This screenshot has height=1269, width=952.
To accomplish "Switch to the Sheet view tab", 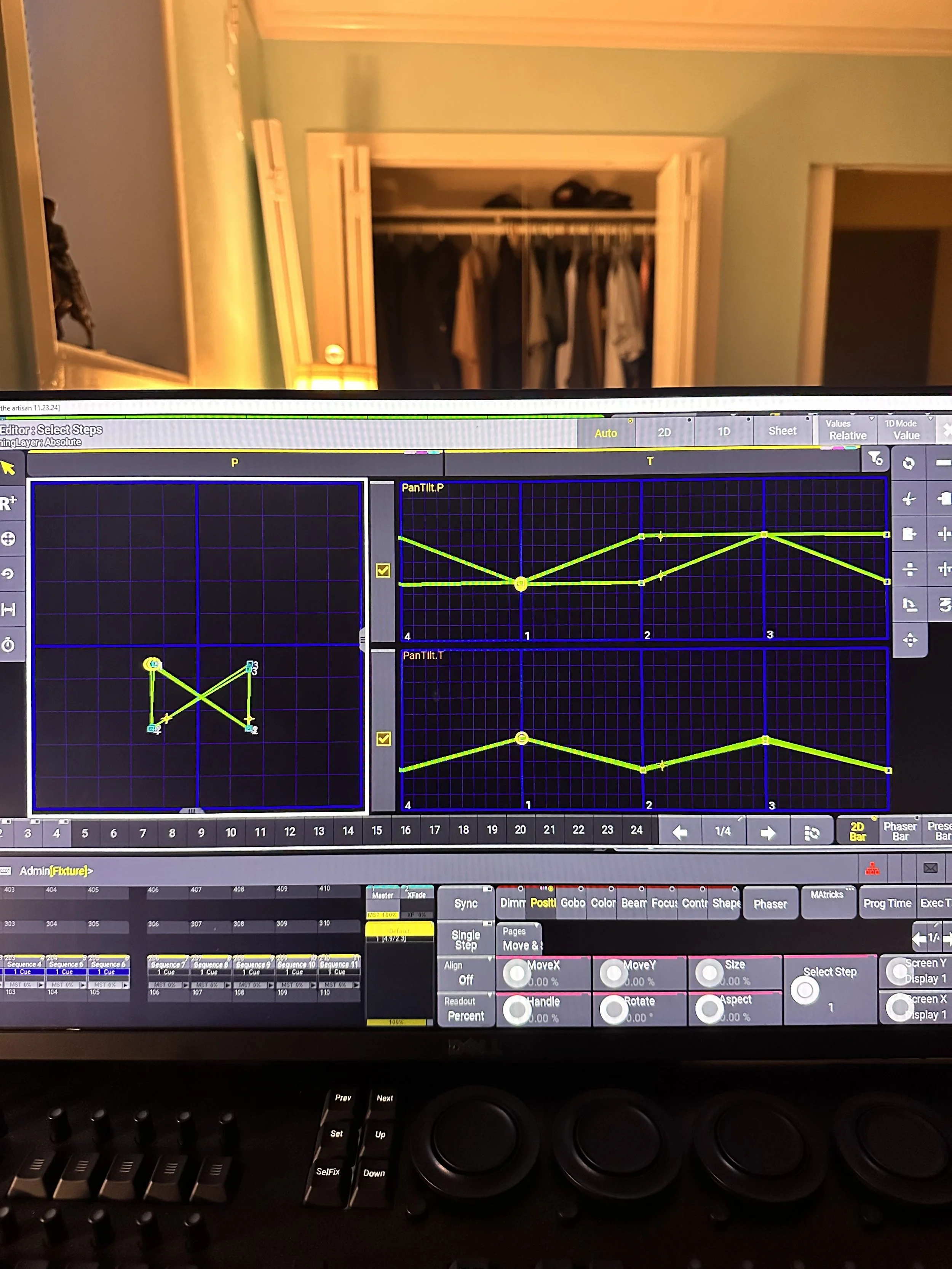I will tap(782, 431).
